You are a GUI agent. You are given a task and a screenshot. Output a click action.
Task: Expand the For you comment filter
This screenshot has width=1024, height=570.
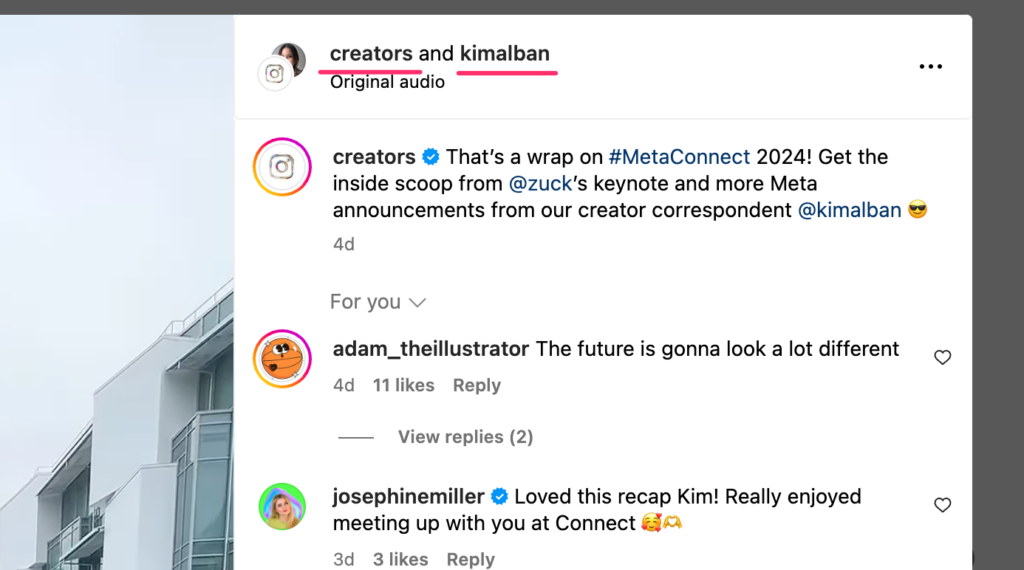point(378,302)
